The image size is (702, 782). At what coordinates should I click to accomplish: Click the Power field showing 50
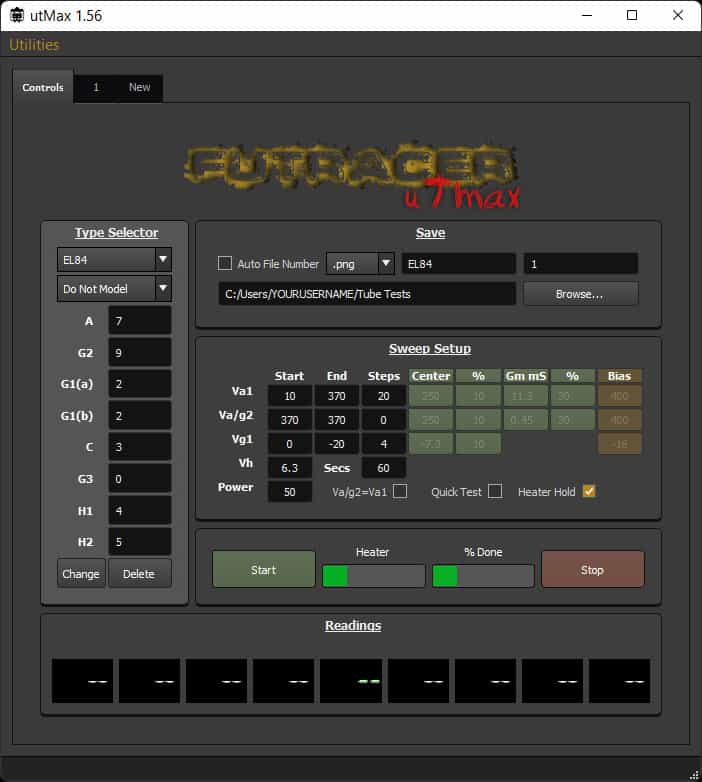click(290, 492)
